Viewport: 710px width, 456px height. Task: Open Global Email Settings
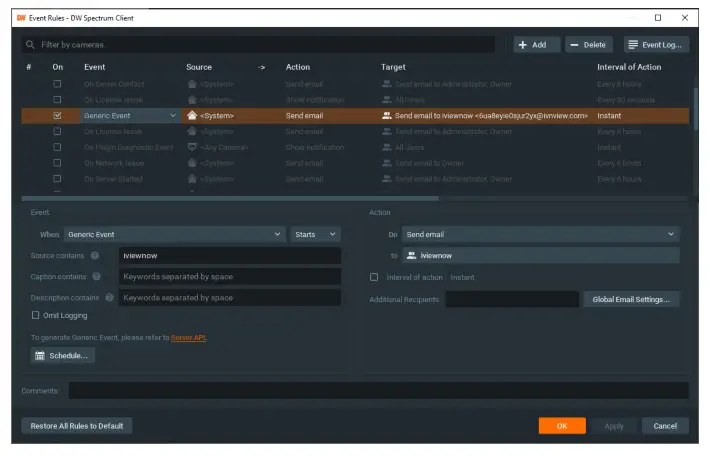(631, 299)
